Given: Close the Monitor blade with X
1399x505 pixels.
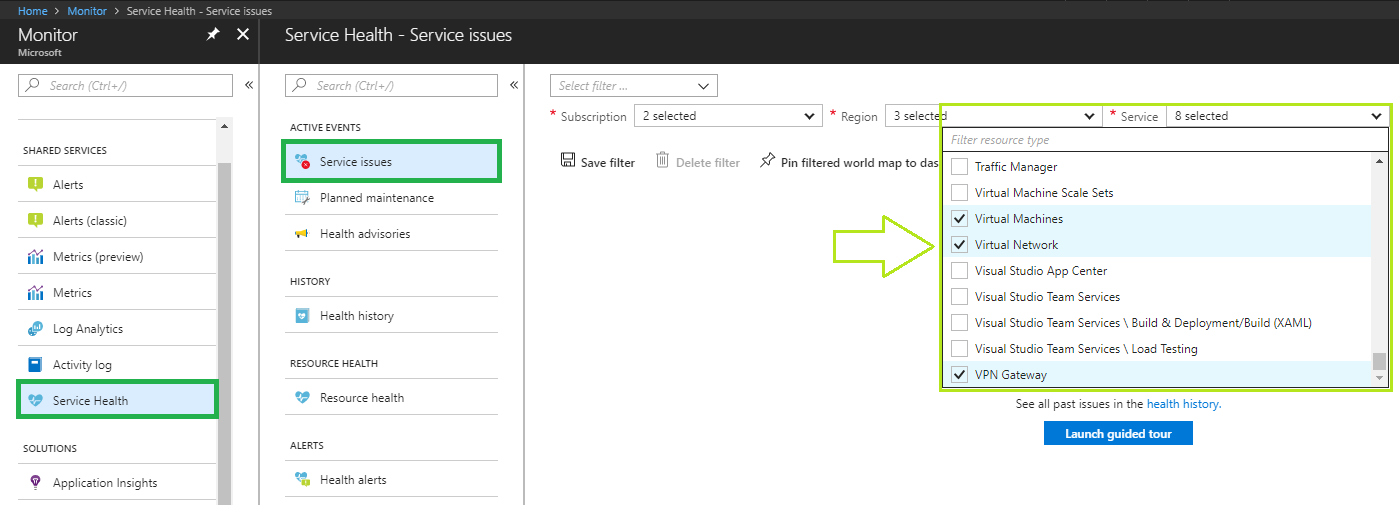Looking at the screenshot, I should (x=243, y=35).
